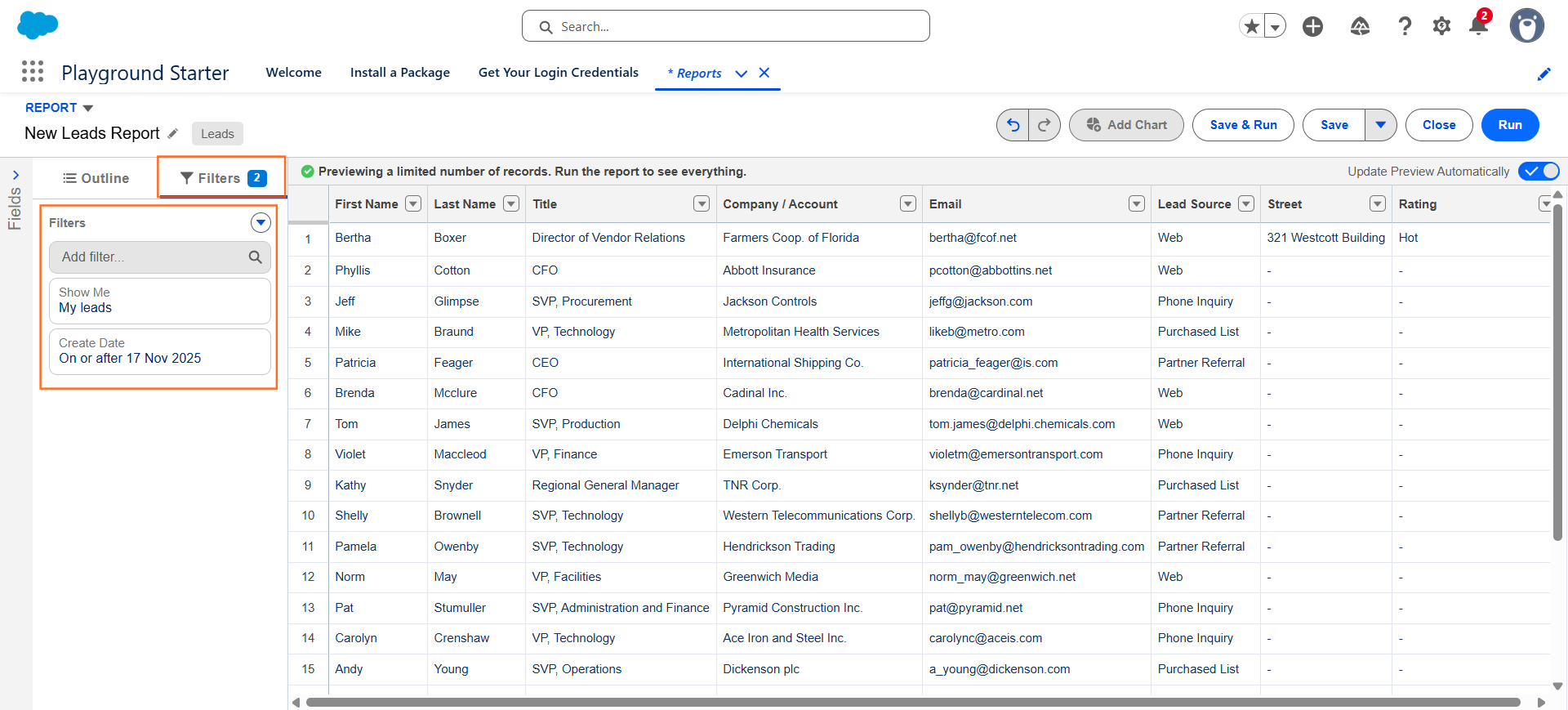This screenshot has width=1568, height=710.
Task: Go to the Welcome tab
Action: [294, 73]
